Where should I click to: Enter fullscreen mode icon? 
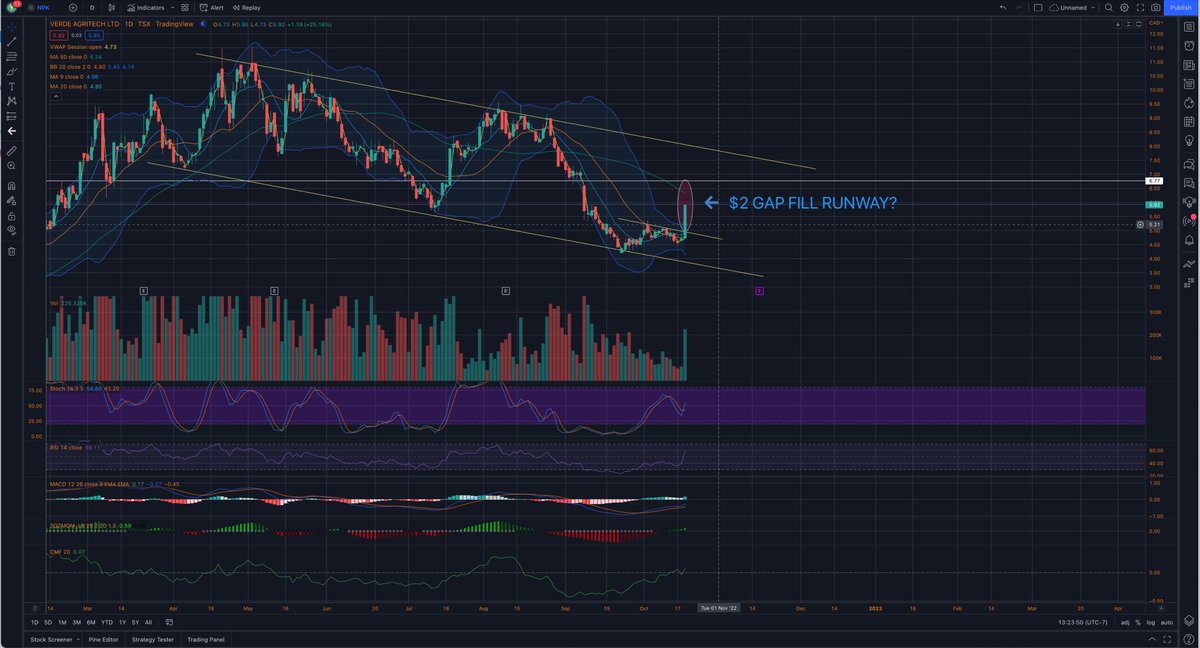coord(1140,7)
